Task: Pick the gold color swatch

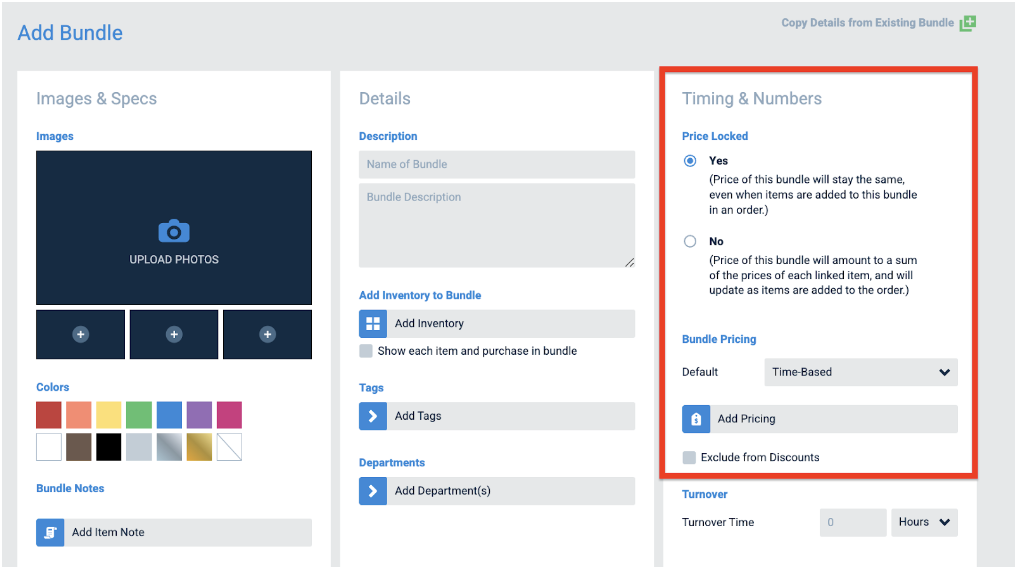Action: 199,447
